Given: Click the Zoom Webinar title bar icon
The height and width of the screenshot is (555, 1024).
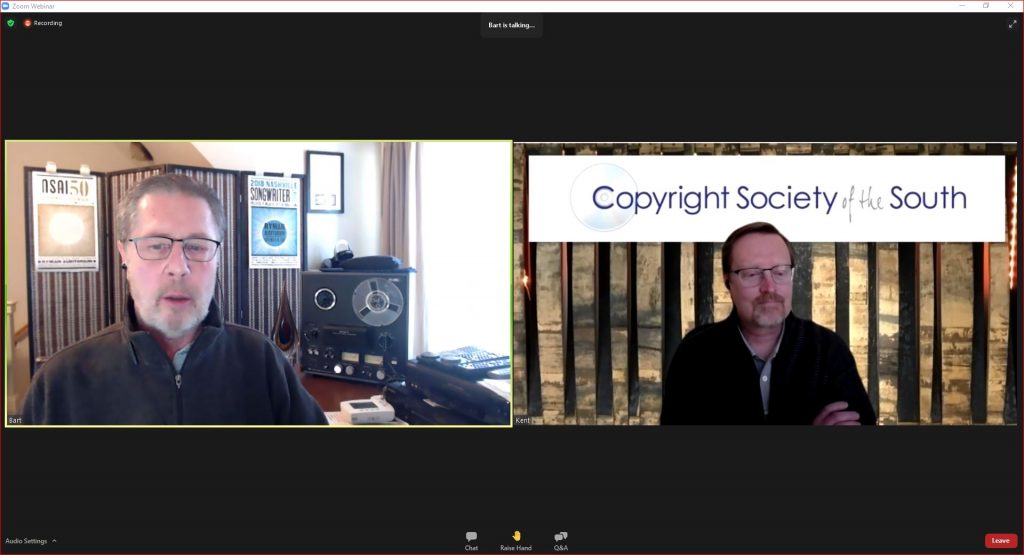Looking at the screenshot, I should pos(6,6).
